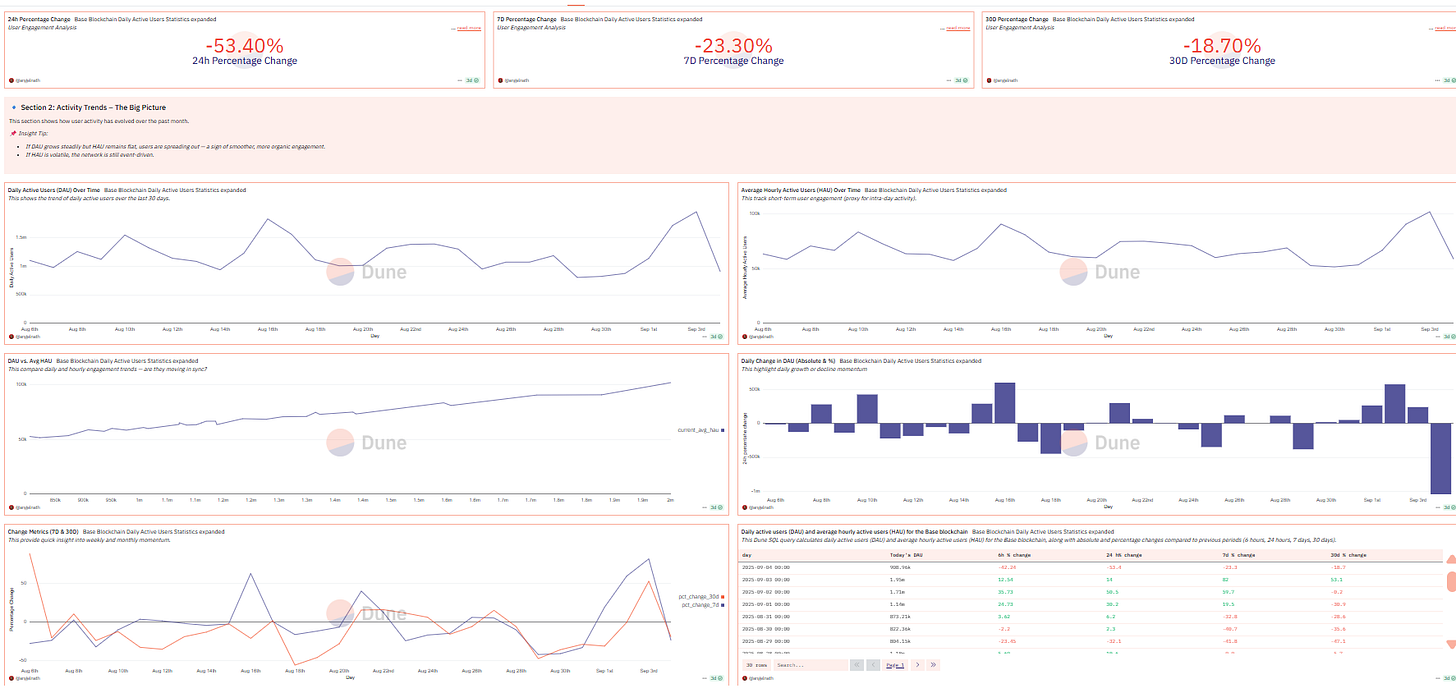Open read more link in 7D Percentage Change card
Screen dimensions: 1456x688
coord(957,28)
